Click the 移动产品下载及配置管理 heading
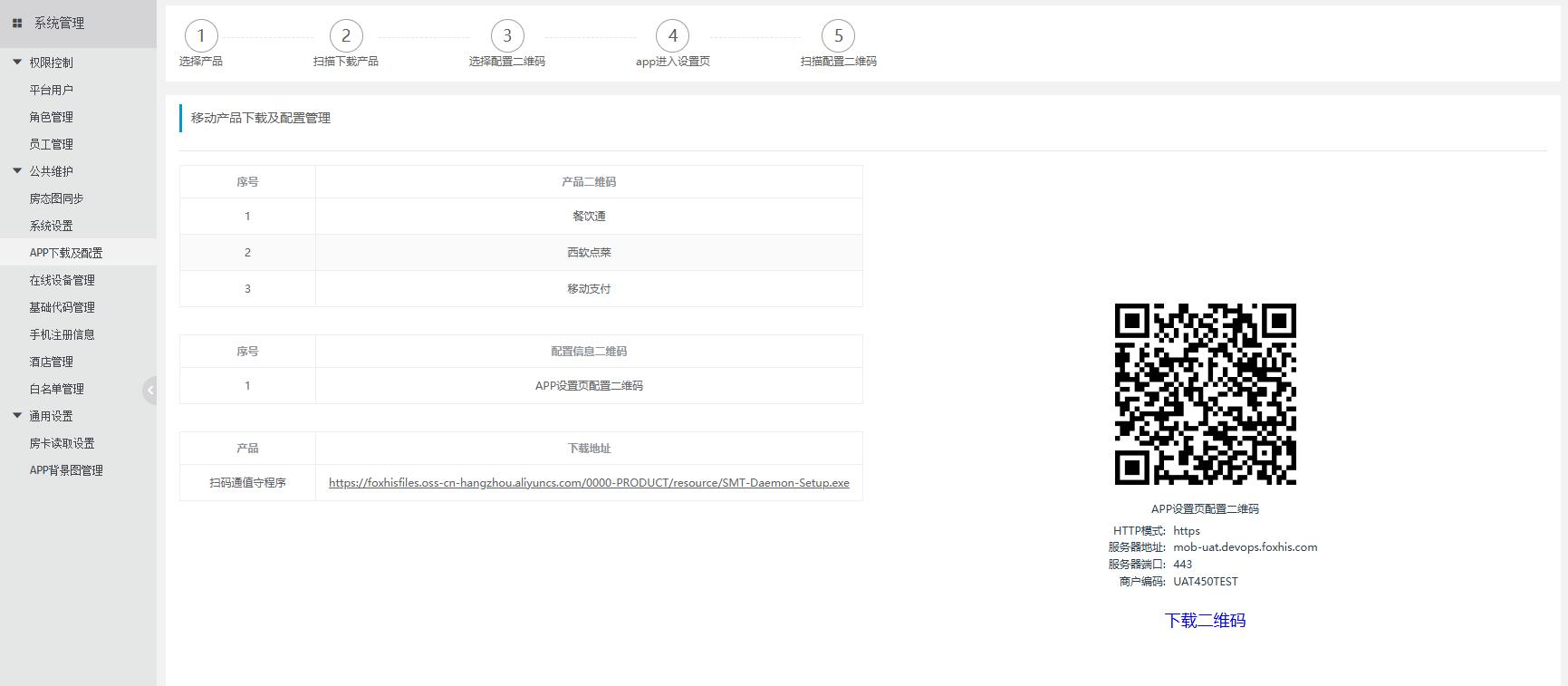 [x=261, y=118]
